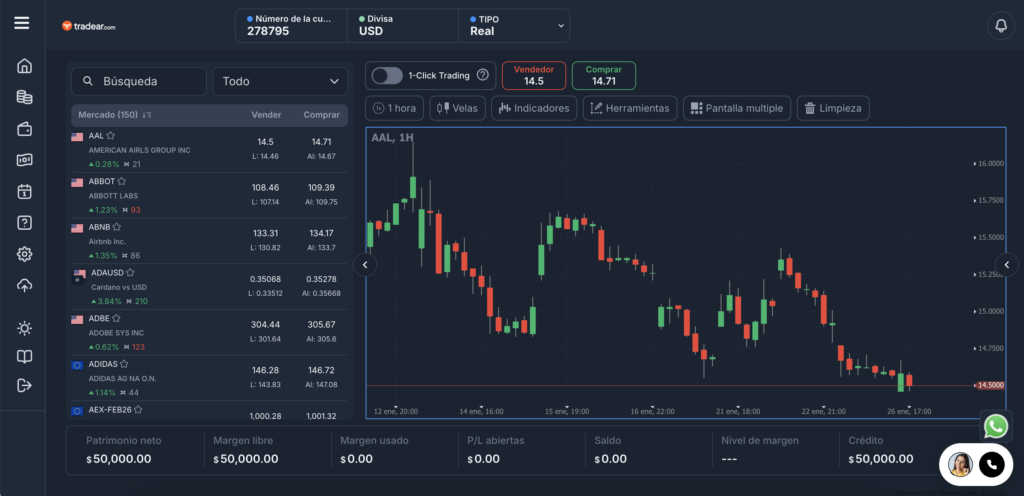Screen dimensions: 1024x496
Task: Enable the 1-Click Trading switch
Action: (x=387, y=76)
